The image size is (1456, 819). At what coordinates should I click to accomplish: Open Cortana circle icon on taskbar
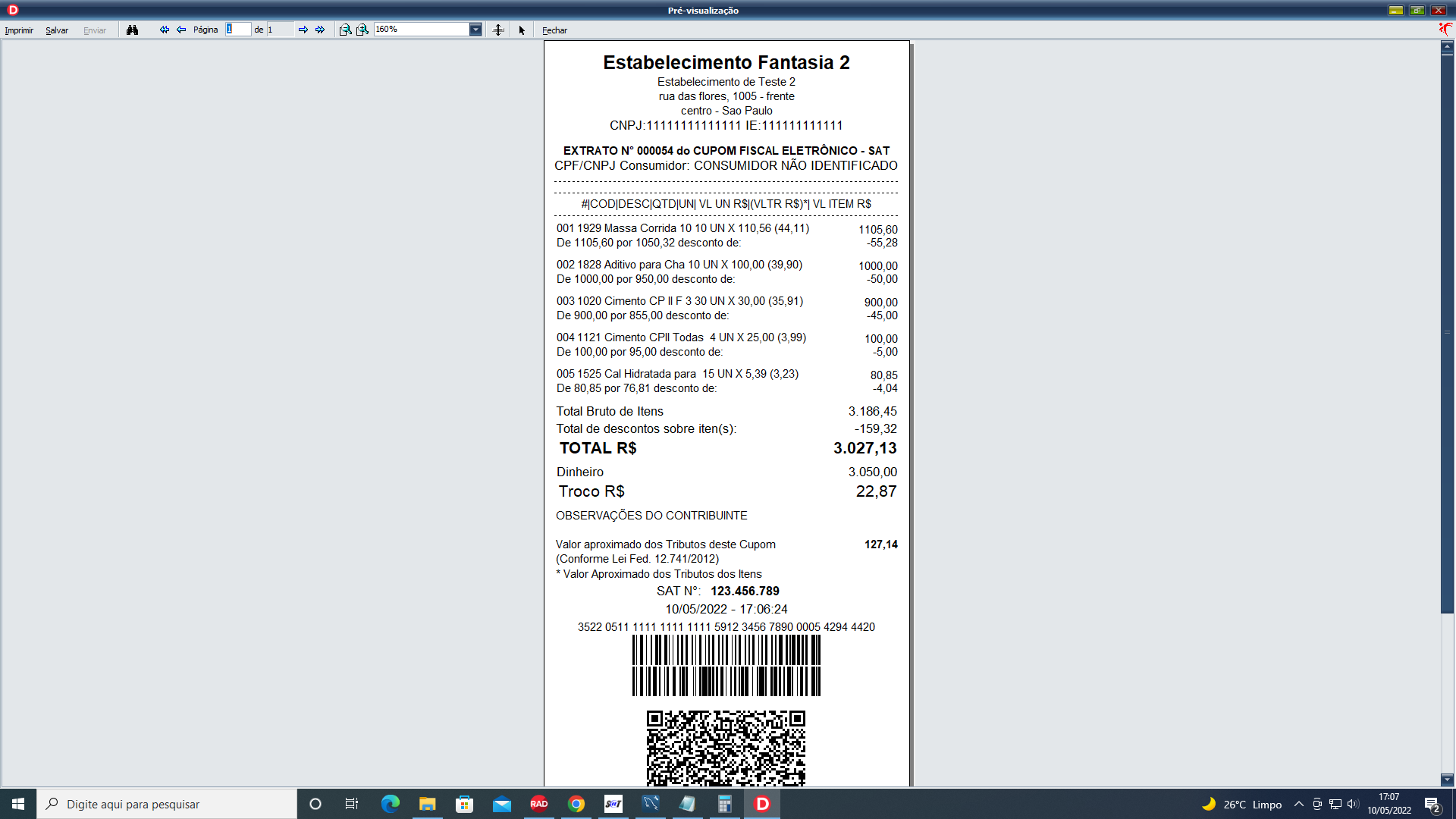[x=315, y=804]
